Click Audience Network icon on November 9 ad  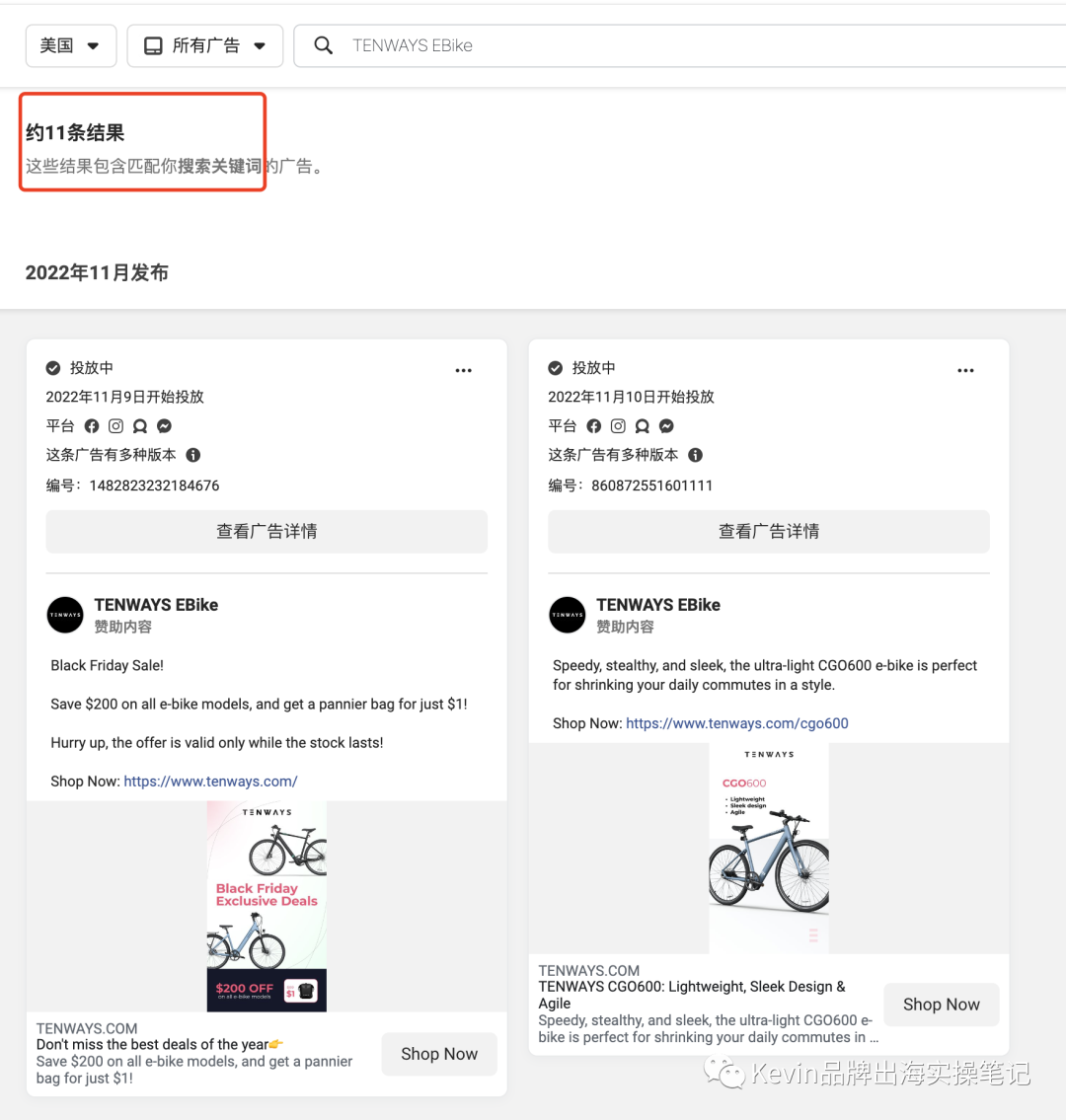(x=140, y=426)
